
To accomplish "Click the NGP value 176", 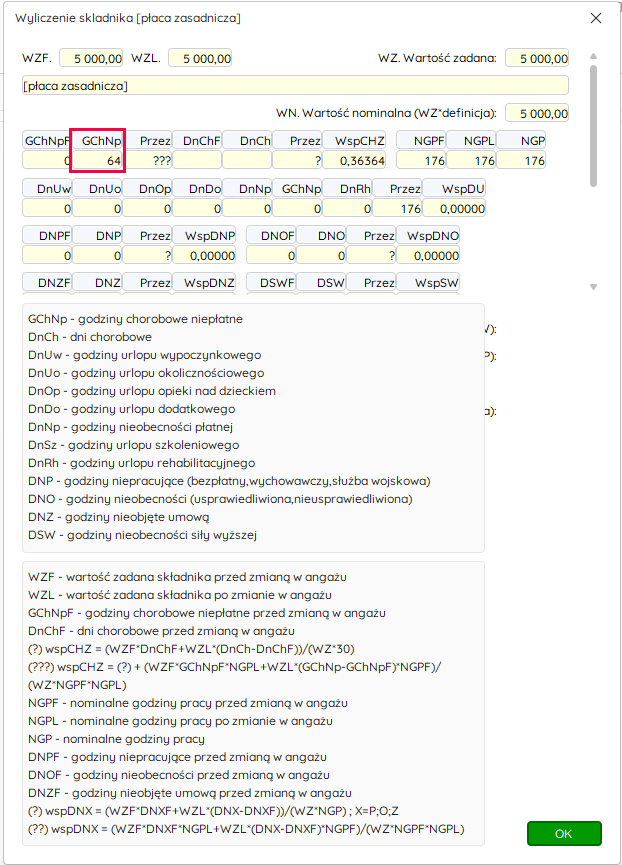I will [x=521, y=161].
